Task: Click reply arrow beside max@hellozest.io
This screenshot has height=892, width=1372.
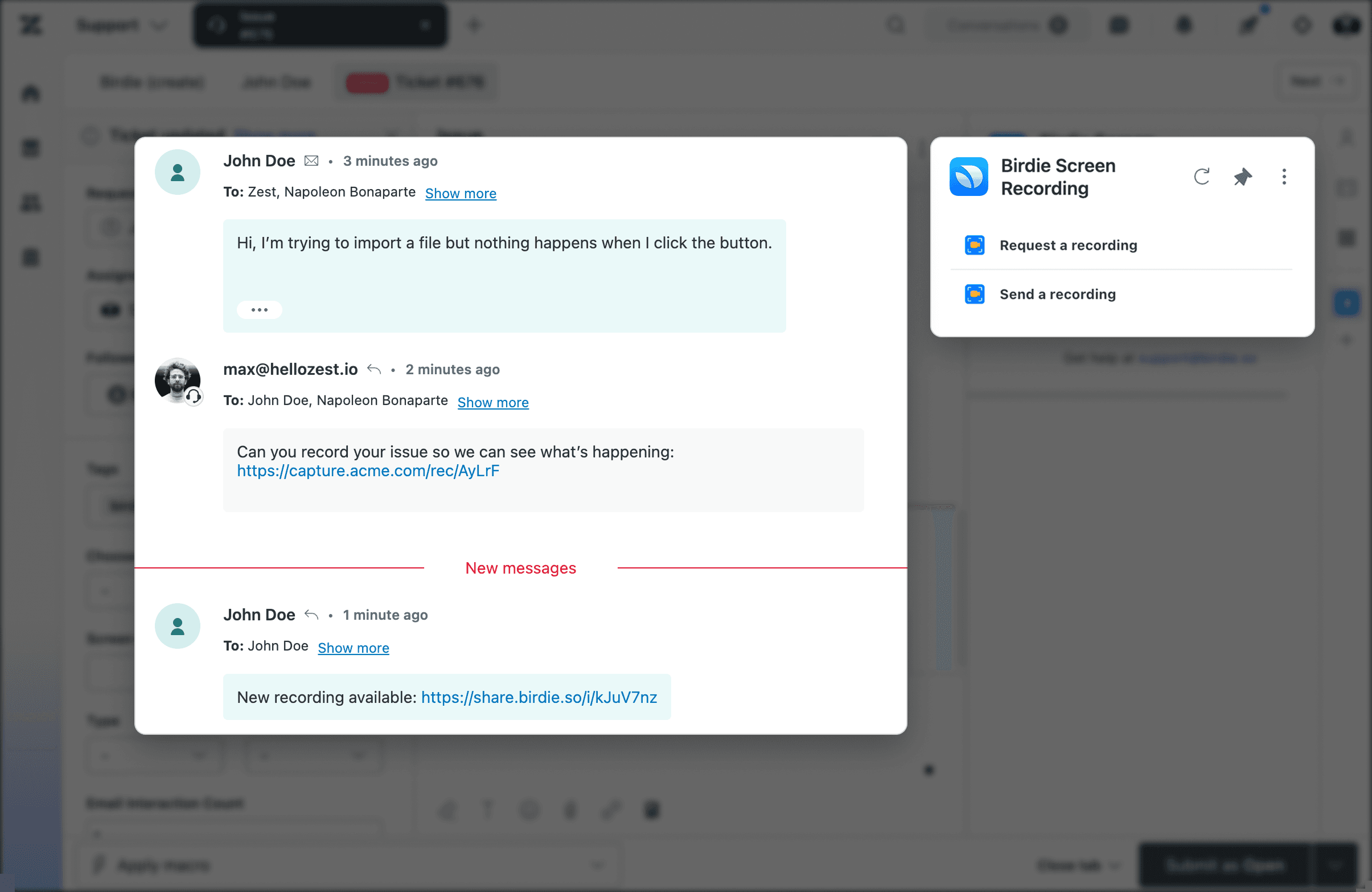Action: (374, 369)
